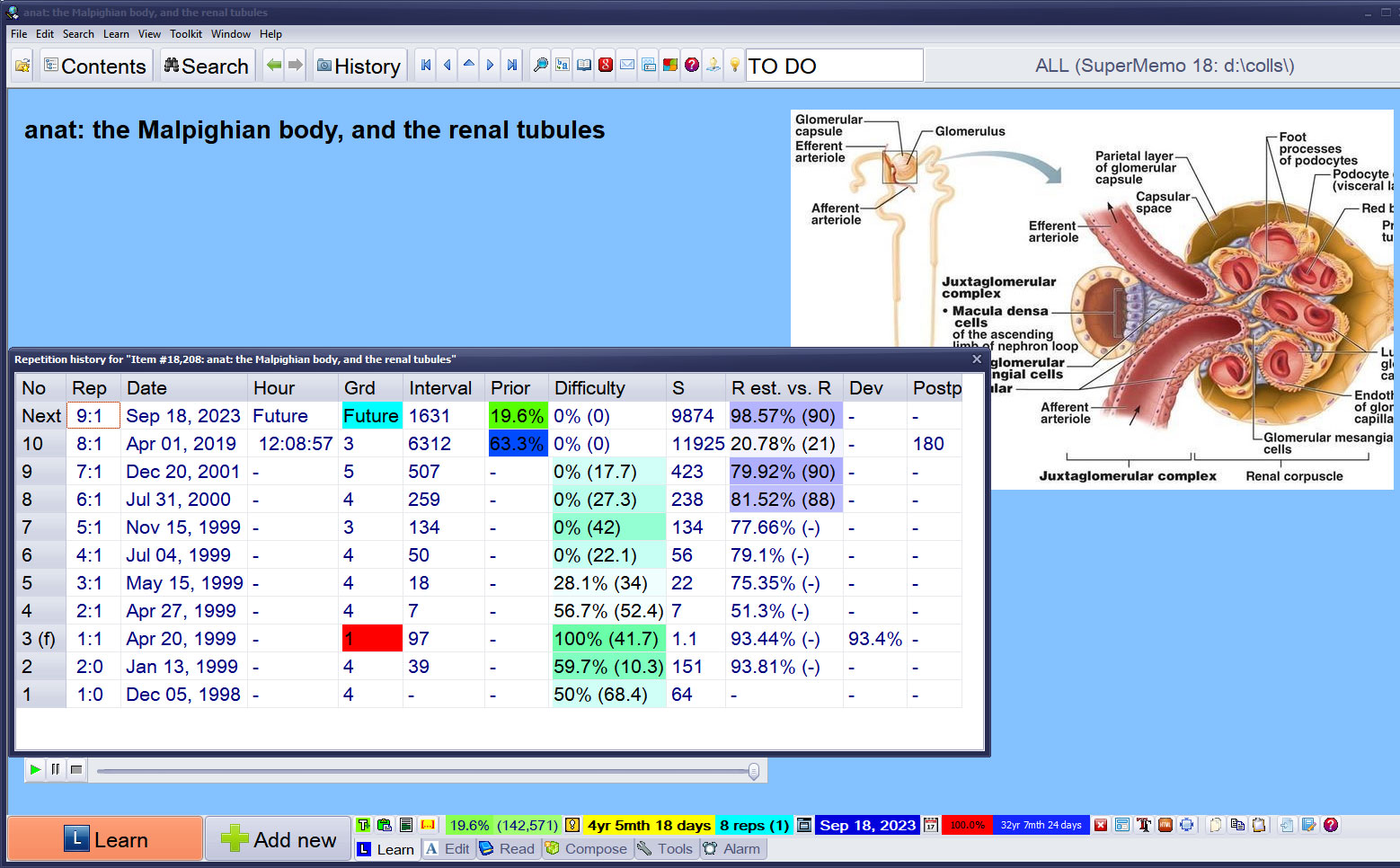Click the Add new button
The image size is (1400, 868).
pos(278,839)
